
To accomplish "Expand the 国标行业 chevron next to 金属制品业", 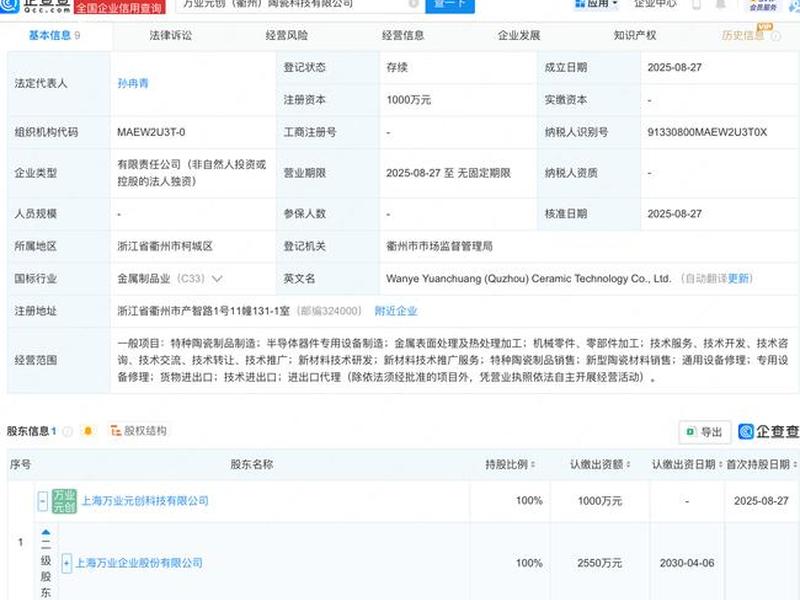I will tap(217, 279).
